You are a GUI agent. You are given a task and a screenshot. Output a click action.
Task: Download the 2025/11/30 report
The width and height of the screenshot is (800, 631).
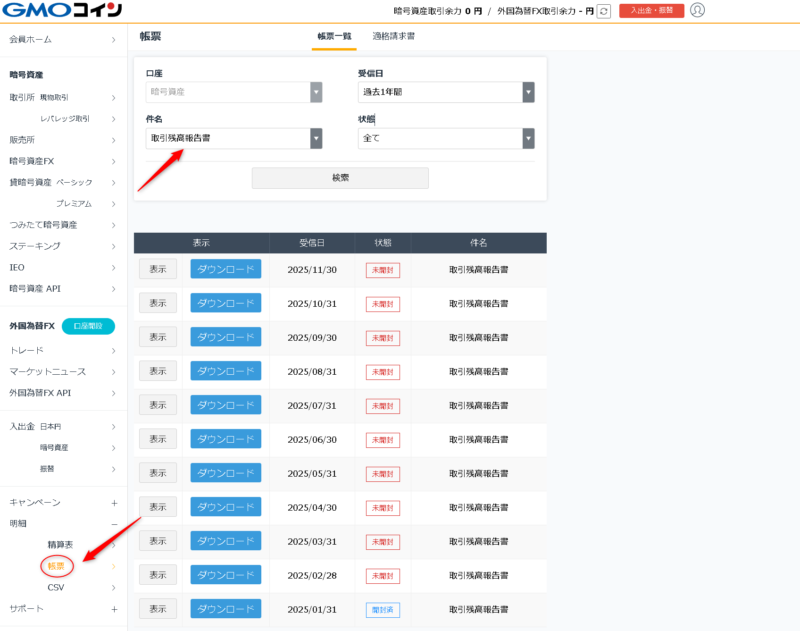point(225,269)
